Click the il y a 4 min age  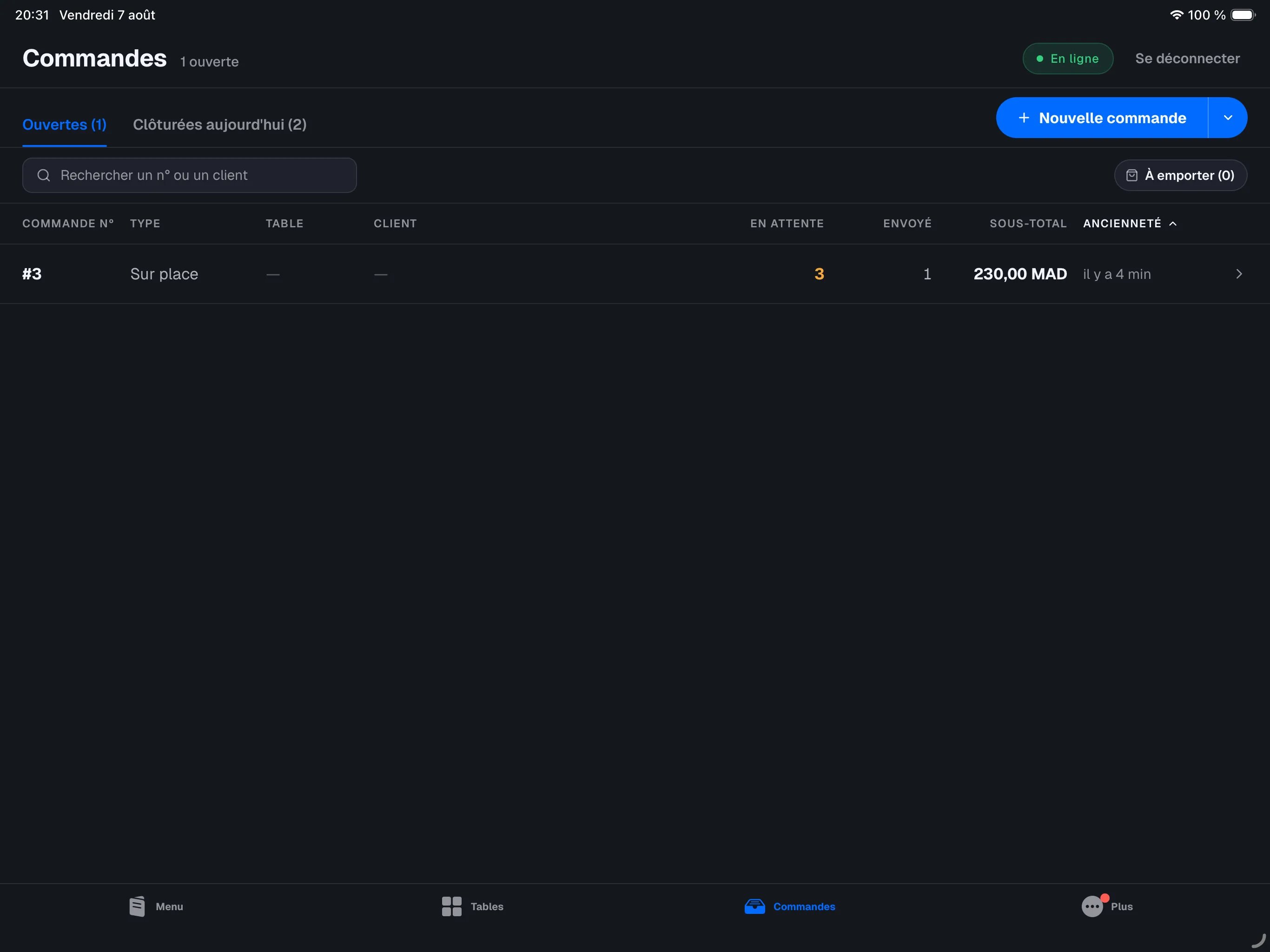(x=1117, y=274)
